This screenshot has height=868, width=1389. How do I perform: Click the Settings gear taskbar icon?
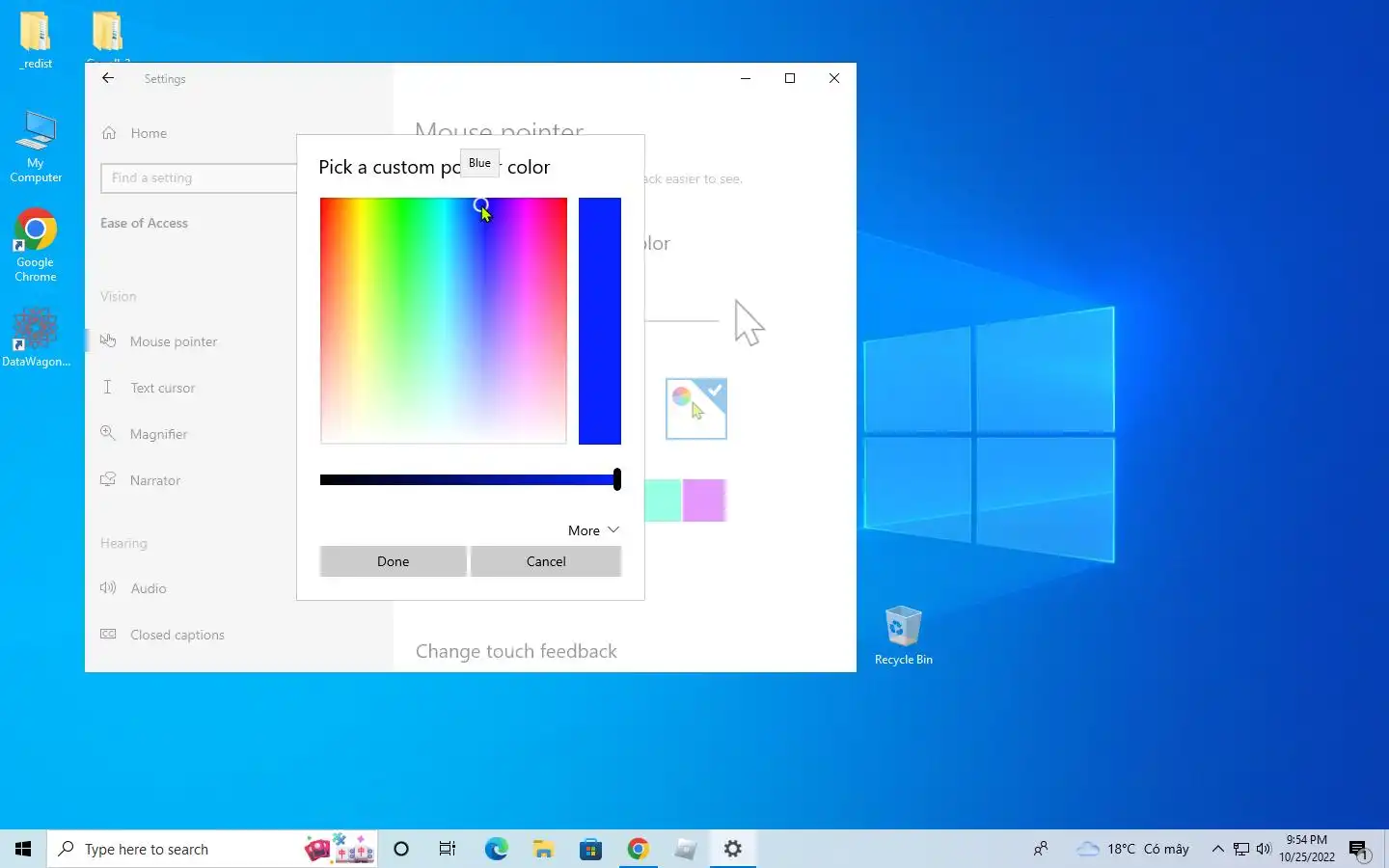[x=733, y=849]
